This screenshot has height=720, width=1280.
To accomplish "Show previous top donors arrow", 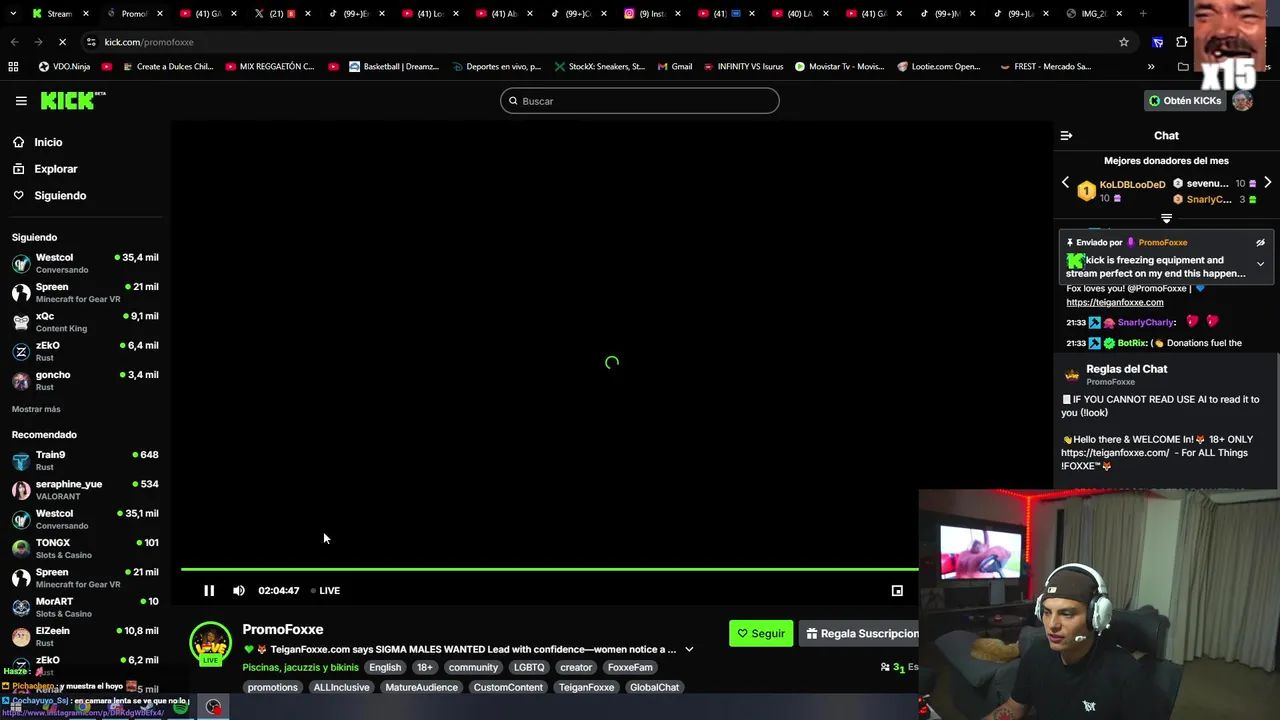I will click(1065, 183).
